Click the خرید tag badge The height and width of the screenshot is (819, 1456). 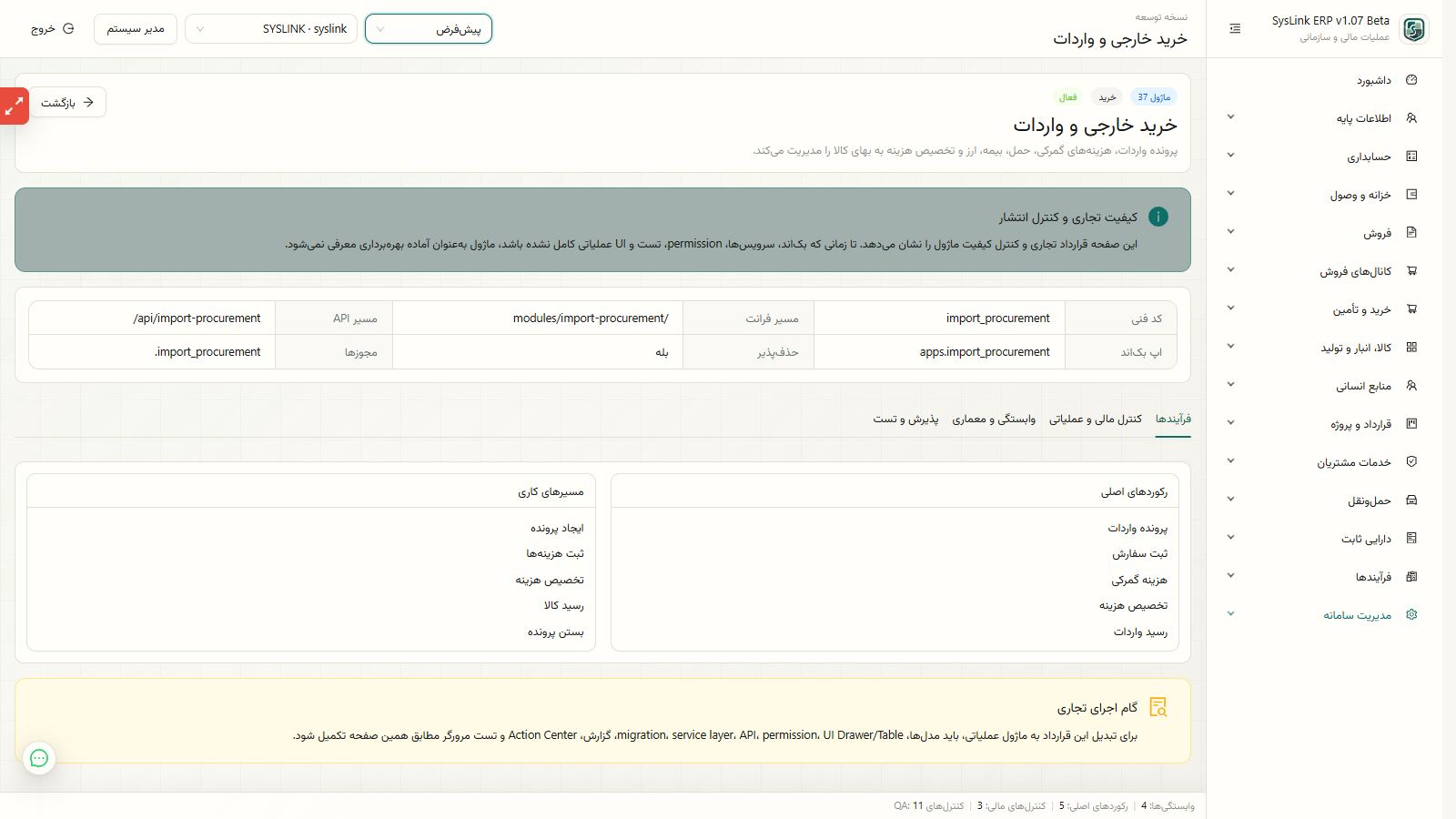[1107, 97]
